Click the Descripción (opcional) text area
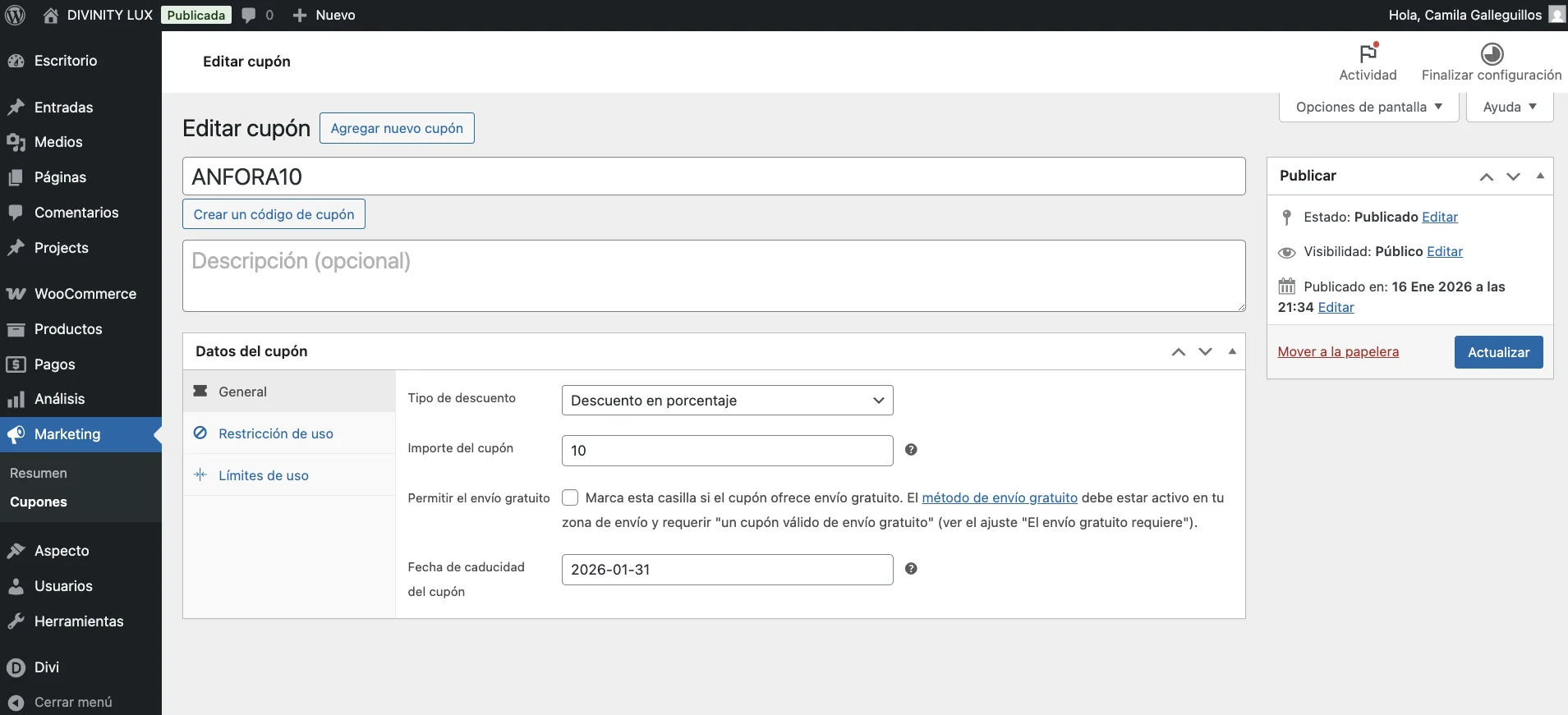Viewport: 1568px width, 715px height. pyautogui.click(x=714, y=276)
